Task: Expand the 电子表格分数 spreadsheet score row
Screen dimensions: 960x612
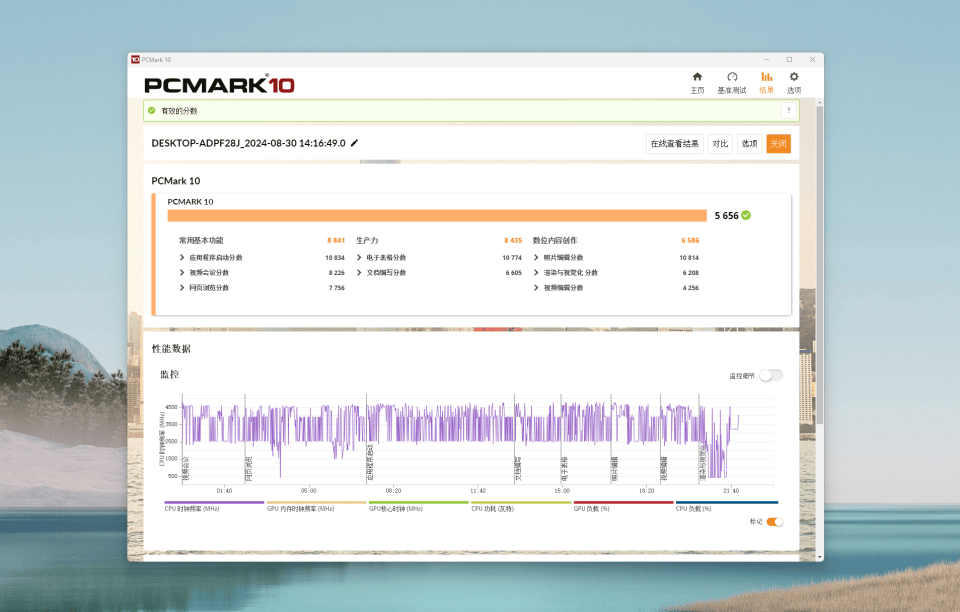Action: [359, 258]
